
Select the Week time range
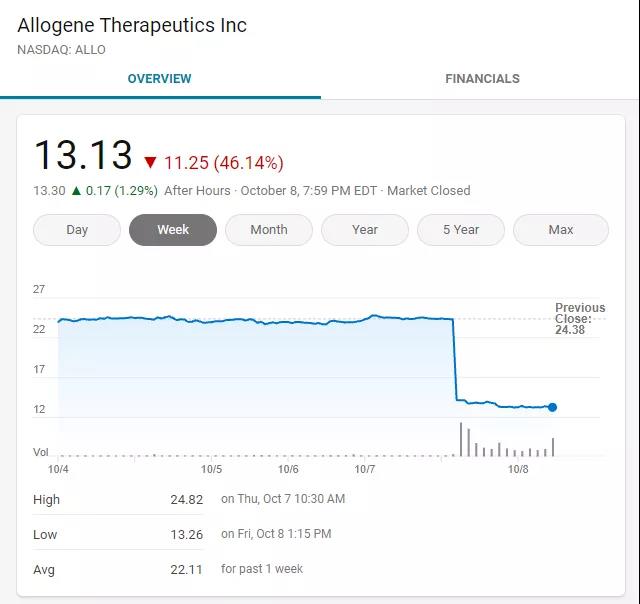(173, 230)
